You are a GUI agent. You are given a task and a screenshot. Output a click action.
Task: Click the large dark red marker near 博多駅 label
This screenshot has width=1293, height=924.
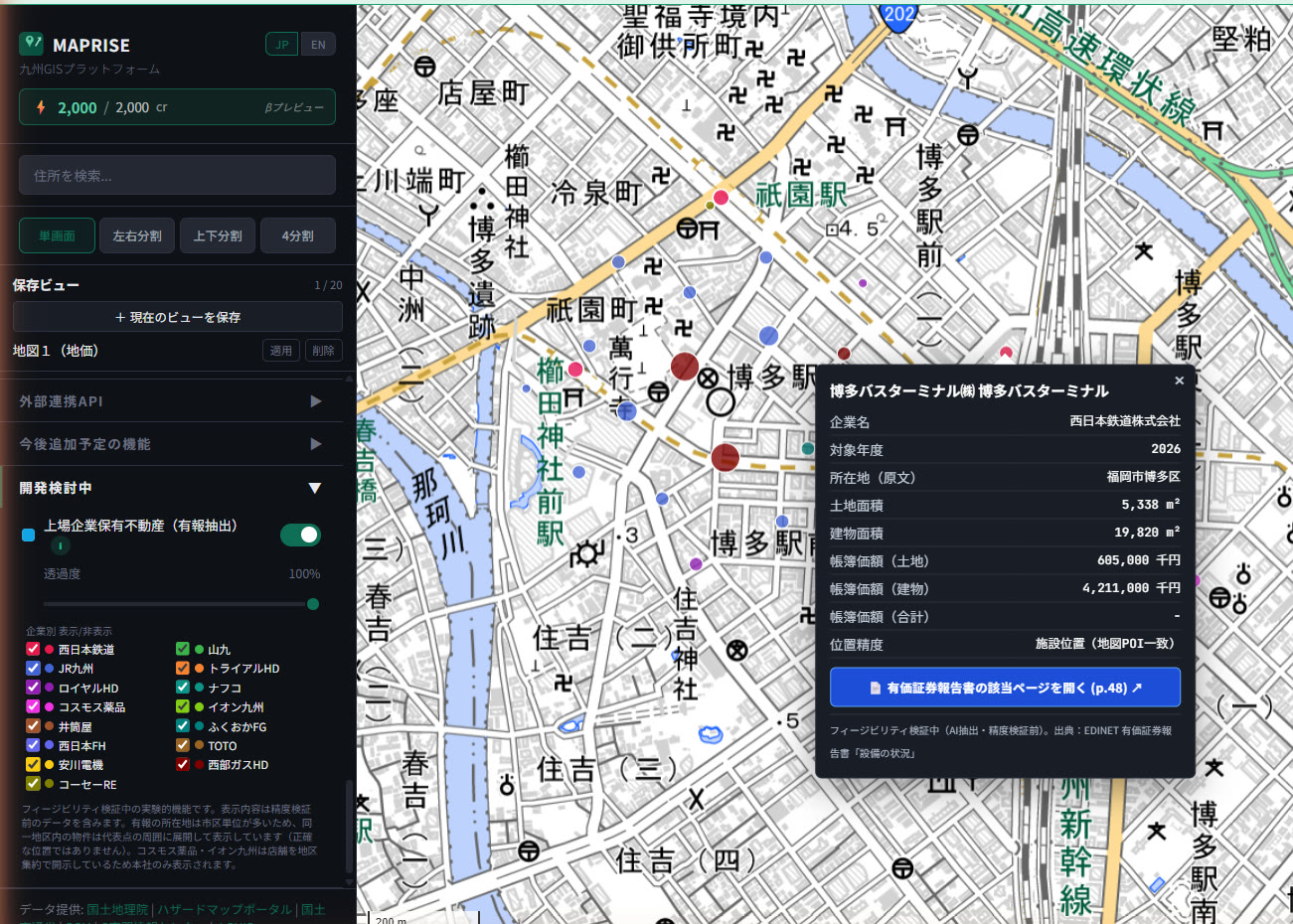click(684, 366)
